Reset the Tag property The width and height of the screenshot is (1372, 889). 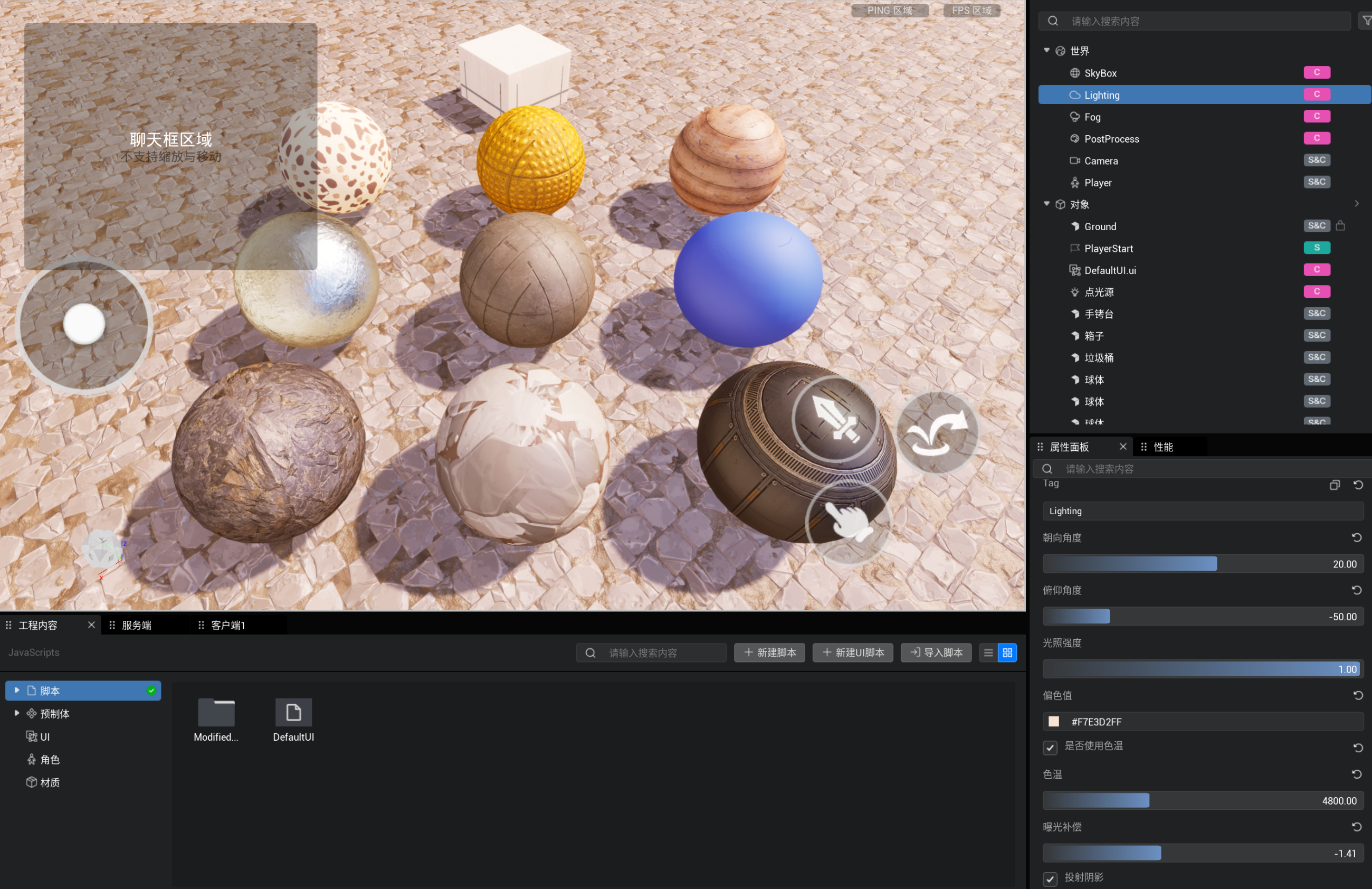coord(1358,485)
